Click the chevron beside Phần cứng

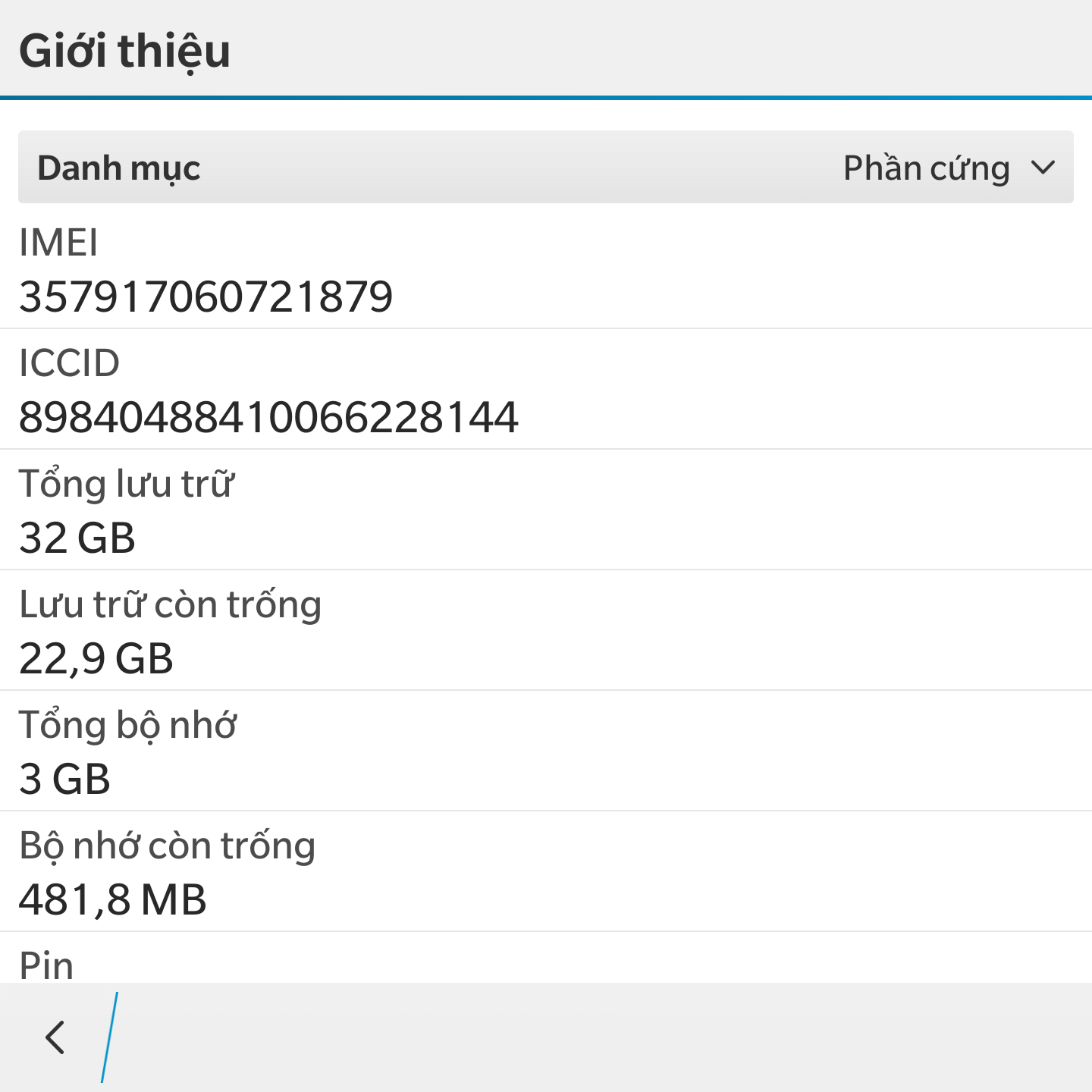[x=1043, y=168]
